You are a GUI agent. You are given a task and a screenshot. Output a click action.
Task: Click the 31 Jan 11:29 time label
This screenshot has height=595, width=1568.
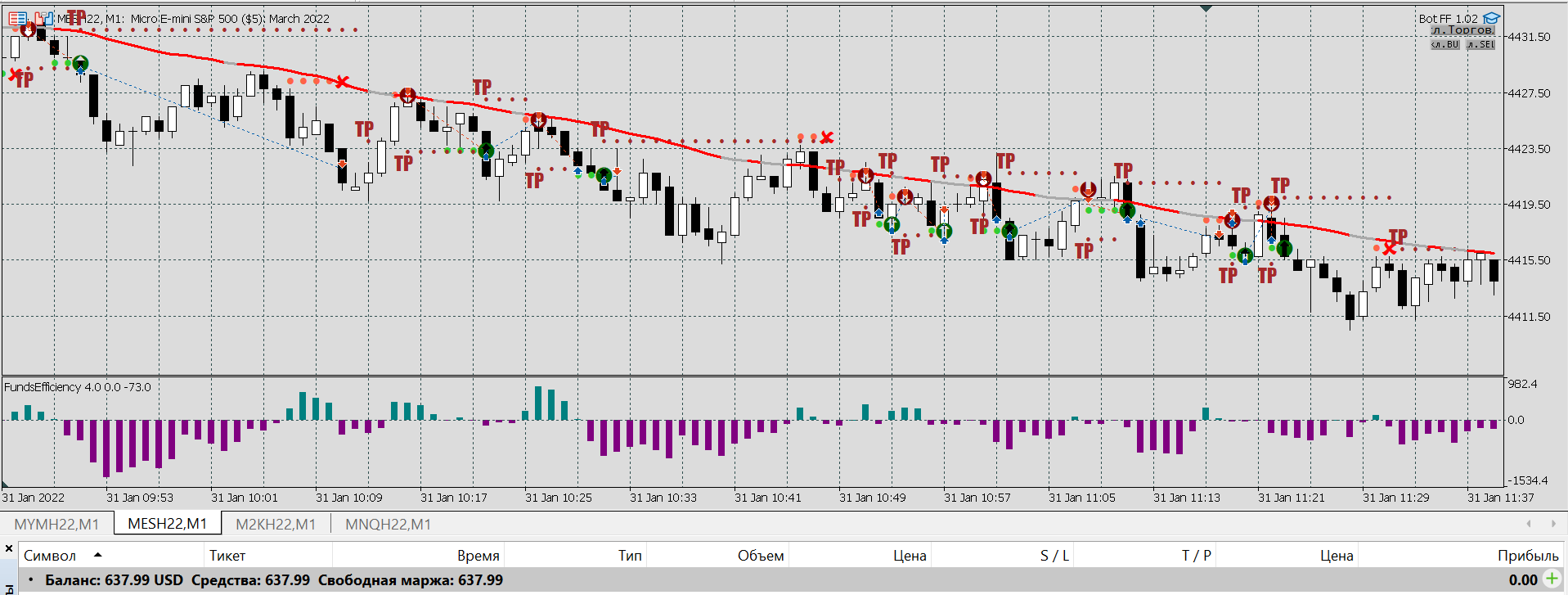(1396, 498)
